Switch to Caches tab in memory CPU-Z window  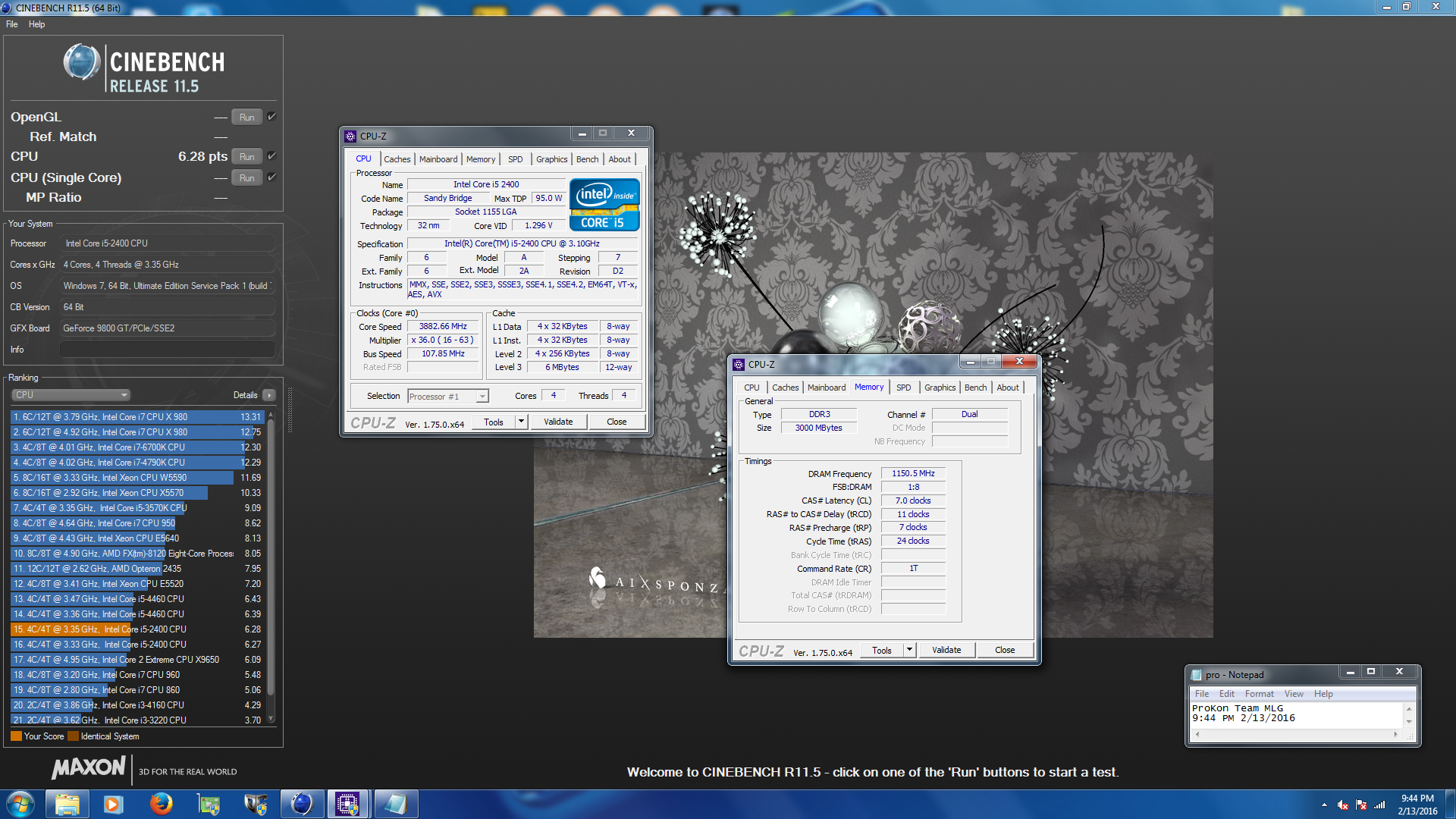(785, 388)
